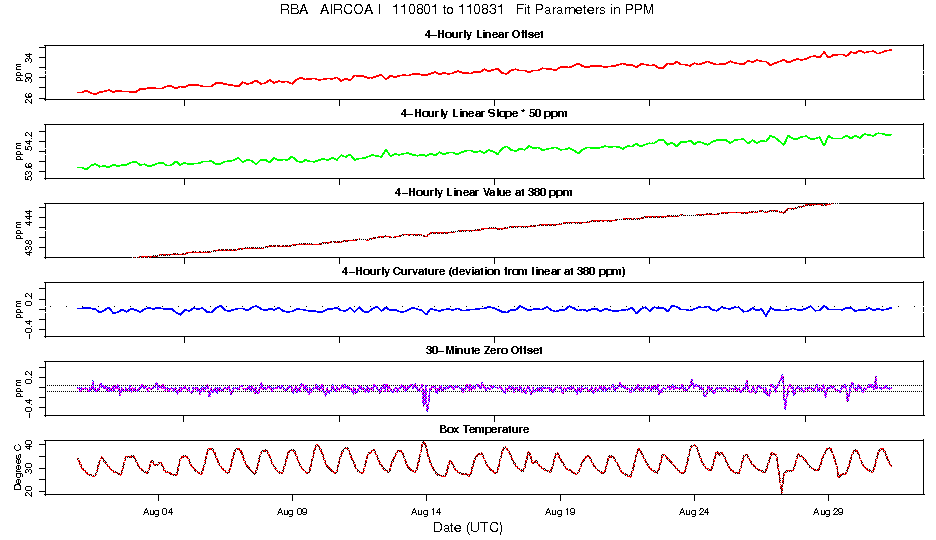
Task: Click the 'Aug 09' date tick label
Action: (x=292, y=512)
